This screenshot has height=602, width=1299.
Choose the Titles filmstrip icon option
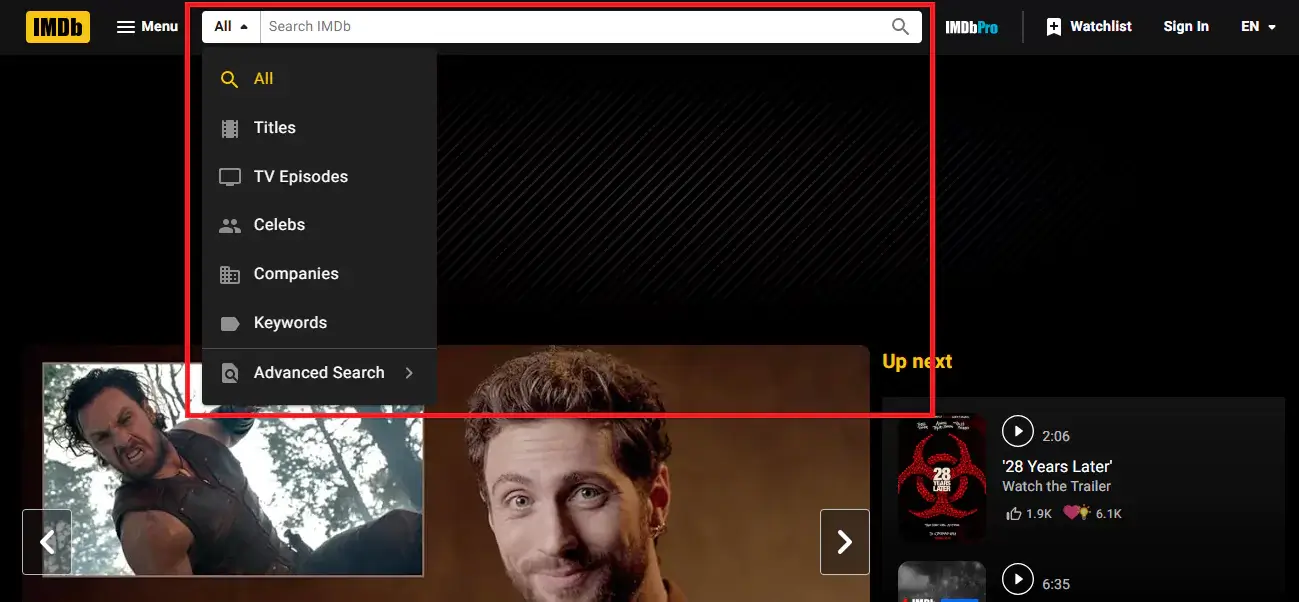229,128
